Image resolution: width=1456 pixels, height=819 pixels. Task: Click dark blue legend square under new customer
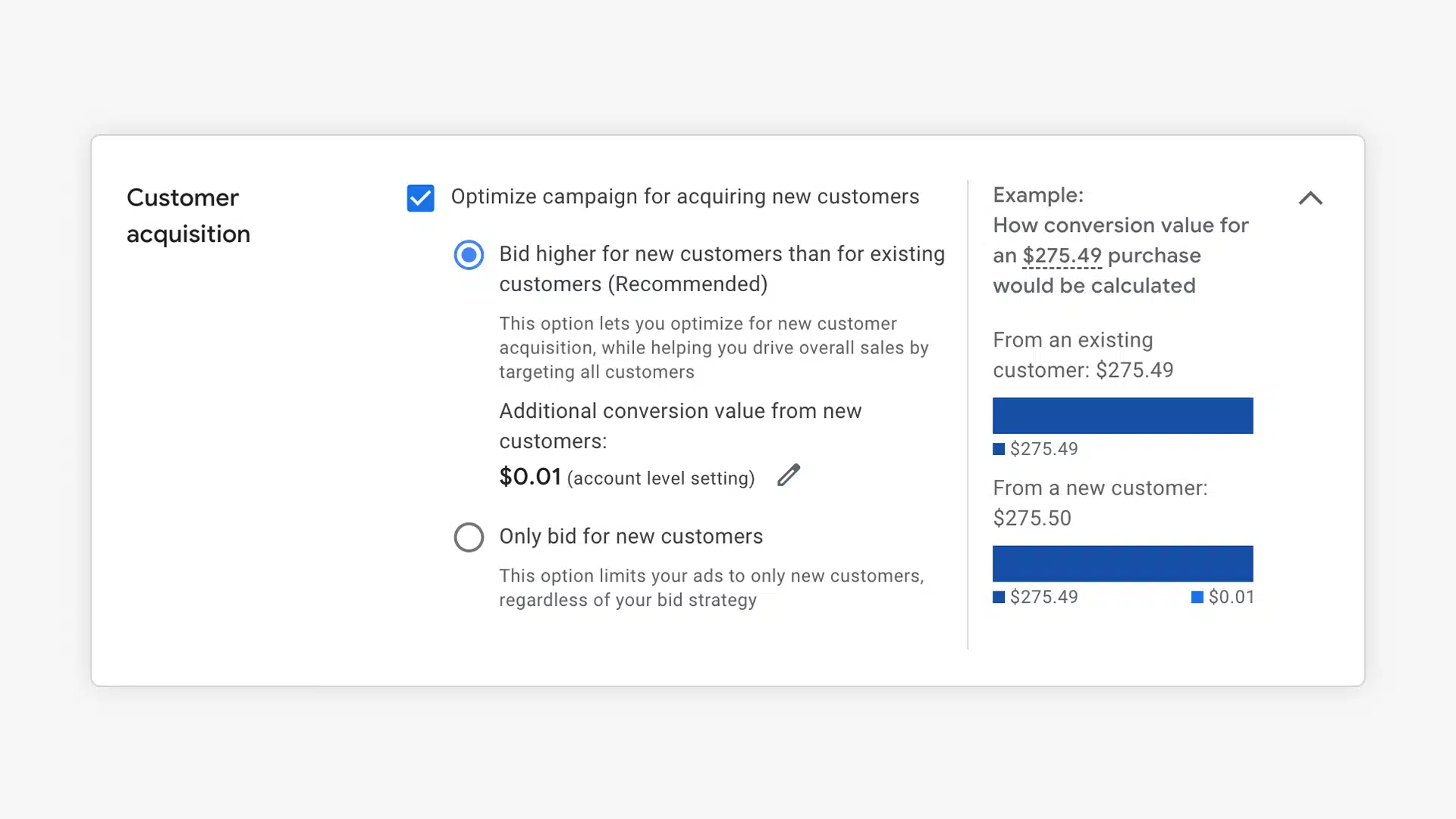[x=999, y=598]
